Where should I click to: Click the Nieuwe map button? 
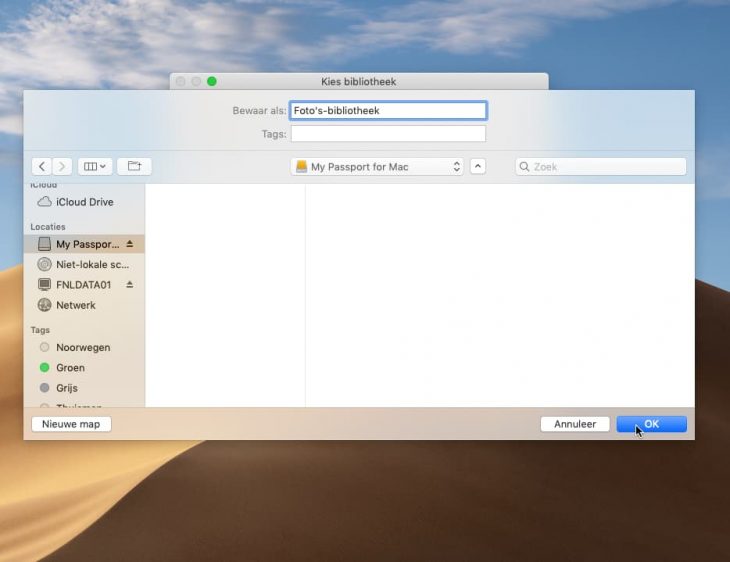[72, 424]
